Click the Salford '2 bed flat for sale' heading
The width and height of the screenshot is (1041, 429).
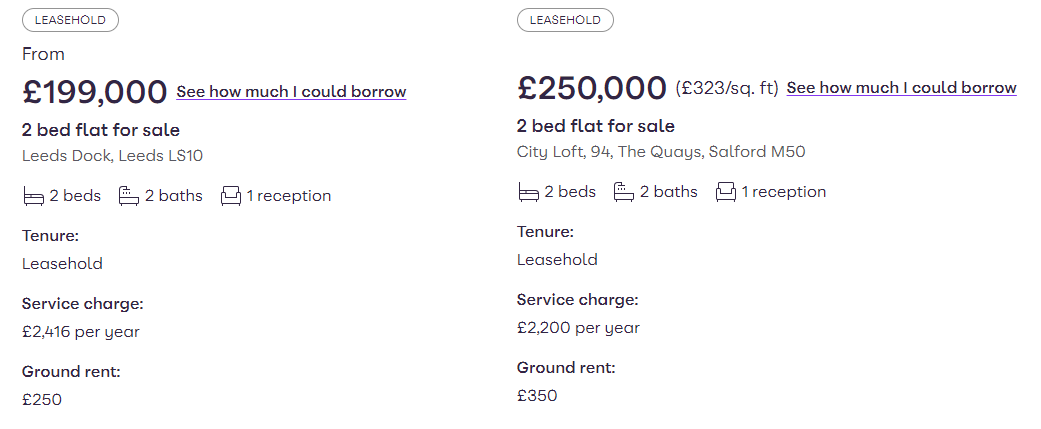point(596,126)
